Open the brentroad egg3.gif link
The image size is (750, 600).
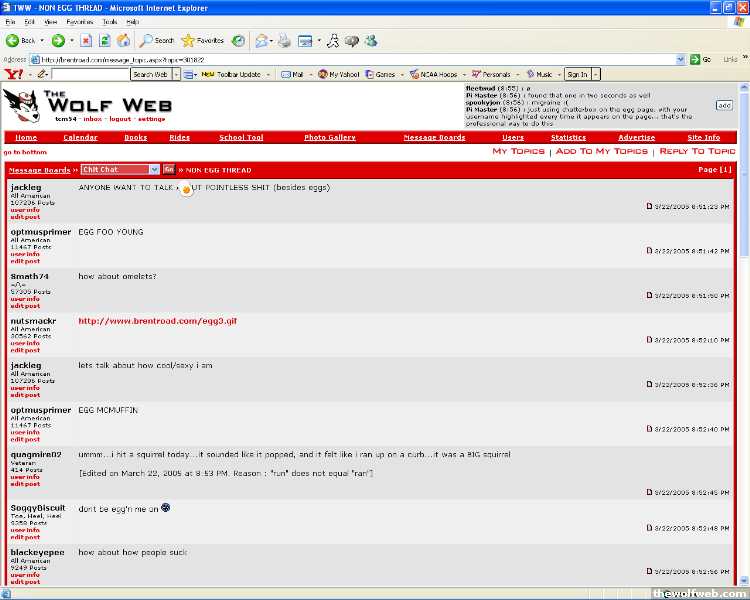(x=157, y=321)
